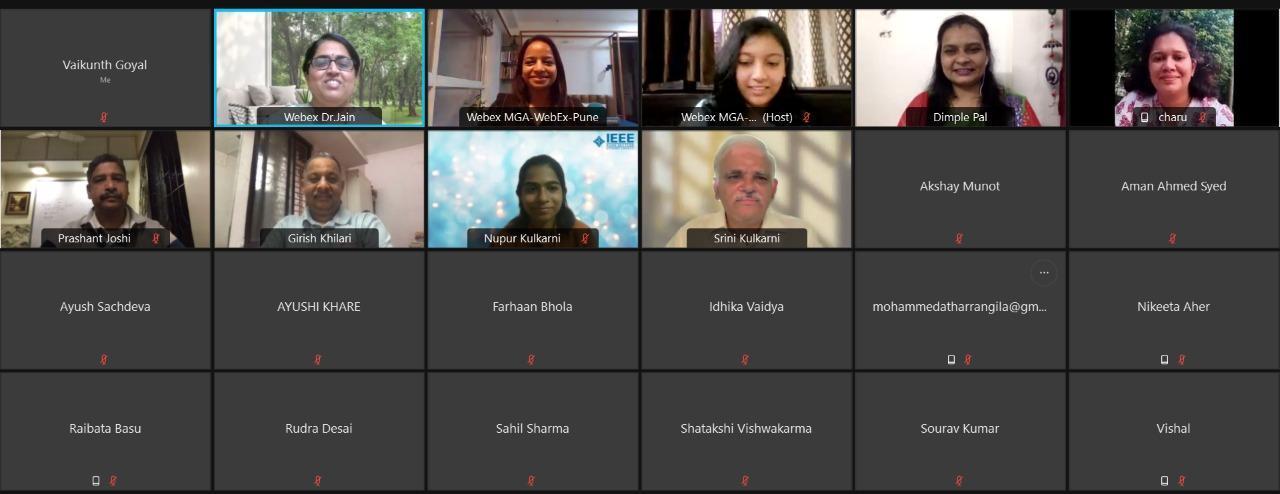Viewport: 1280px width, 494px height.
Task: Select Dimple Pal video tile
Action: click(x=960, y=68)
